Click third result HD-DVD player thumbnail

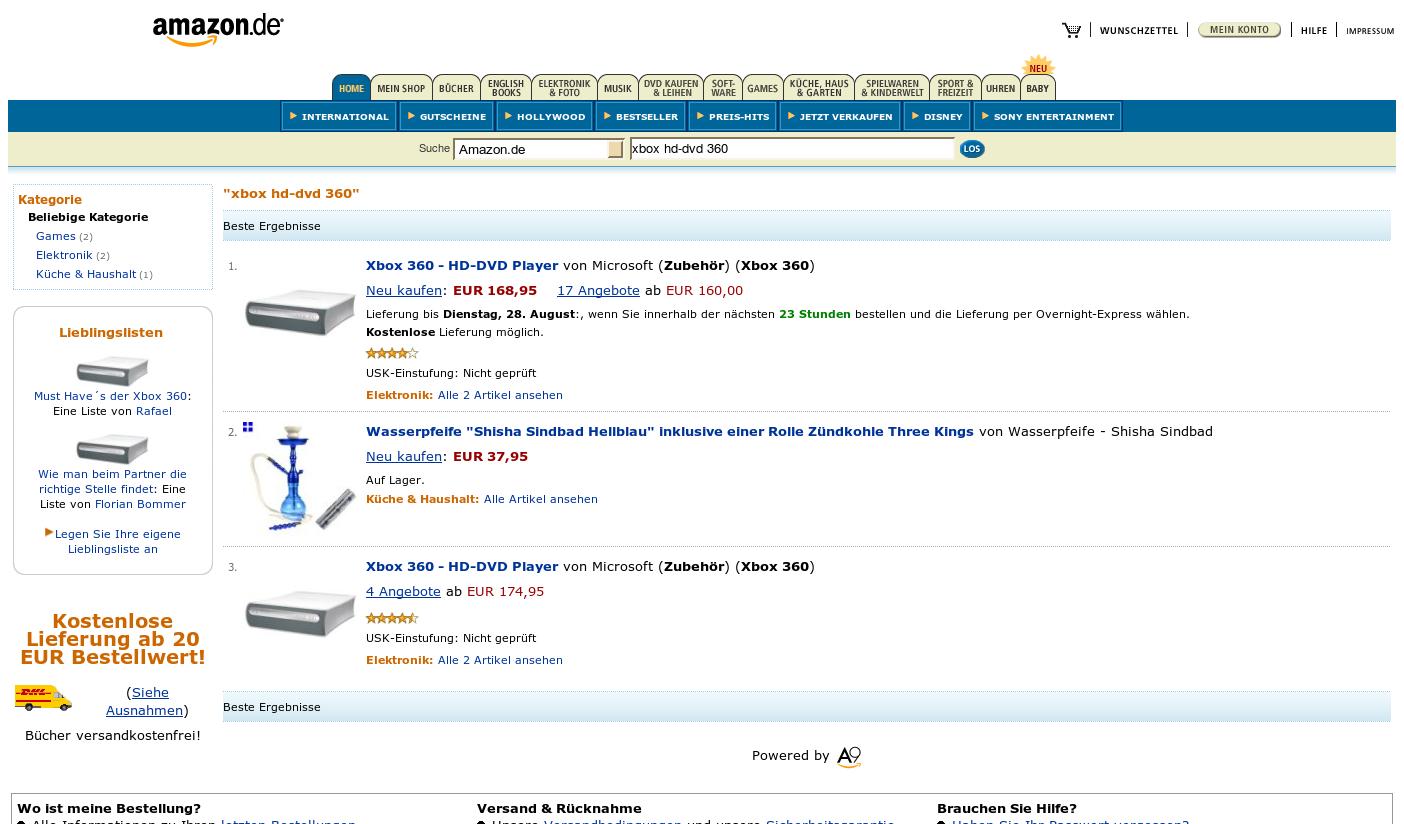300,612
